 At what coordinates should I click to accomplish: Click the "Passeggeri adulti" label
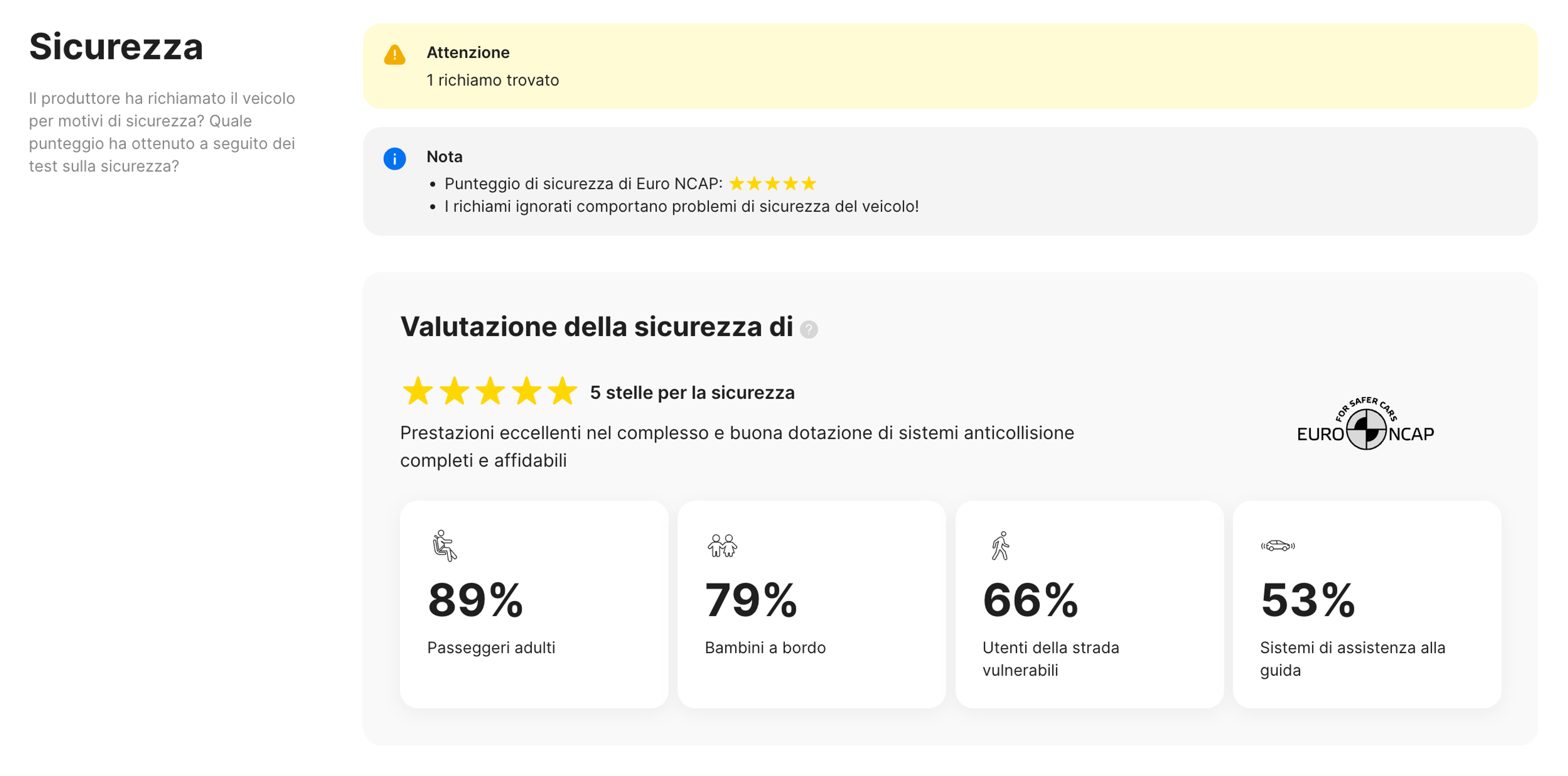coord(491,648)
